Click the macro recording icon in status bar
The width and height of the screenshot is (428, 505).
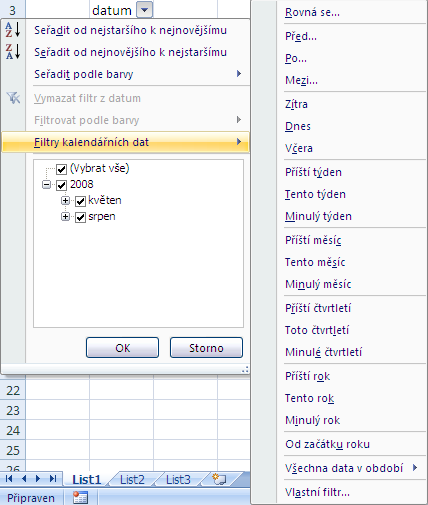pos(80,498)
